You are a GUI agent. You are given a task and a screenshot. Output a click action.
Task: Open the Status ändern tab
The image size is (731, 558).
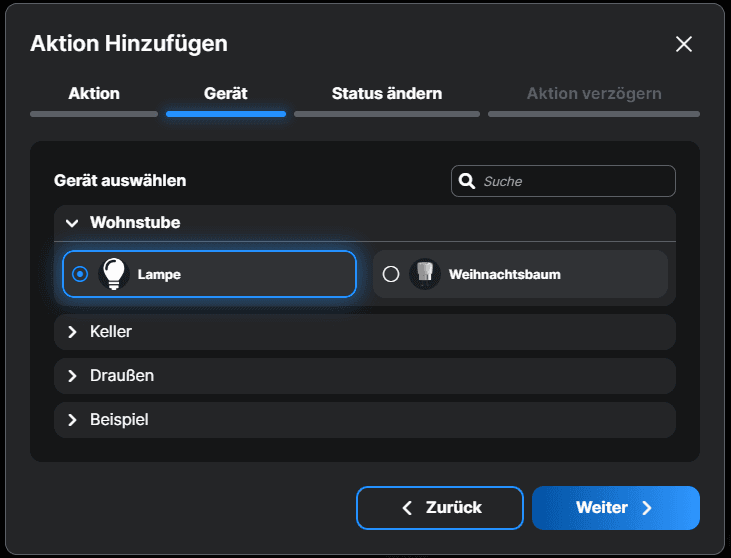point(387,94)
